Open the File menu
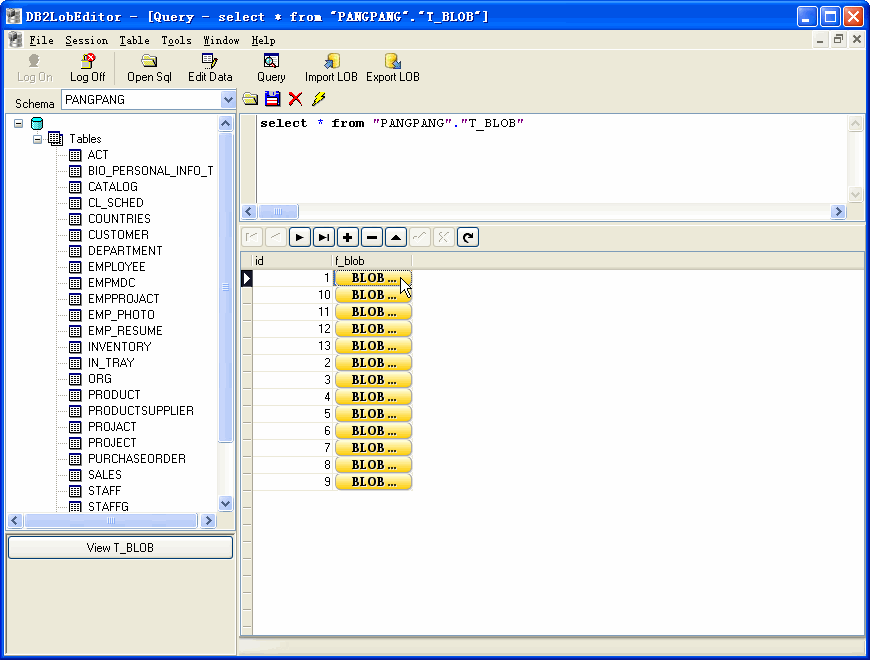The image size is (870, 660). (x=41, y=40)
